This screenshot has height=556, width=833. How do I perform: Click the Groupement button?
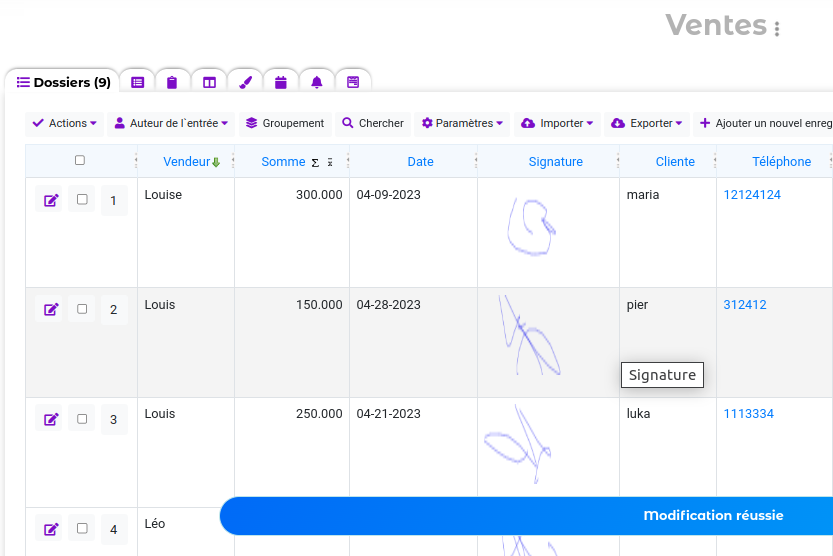tap(285, 123)
